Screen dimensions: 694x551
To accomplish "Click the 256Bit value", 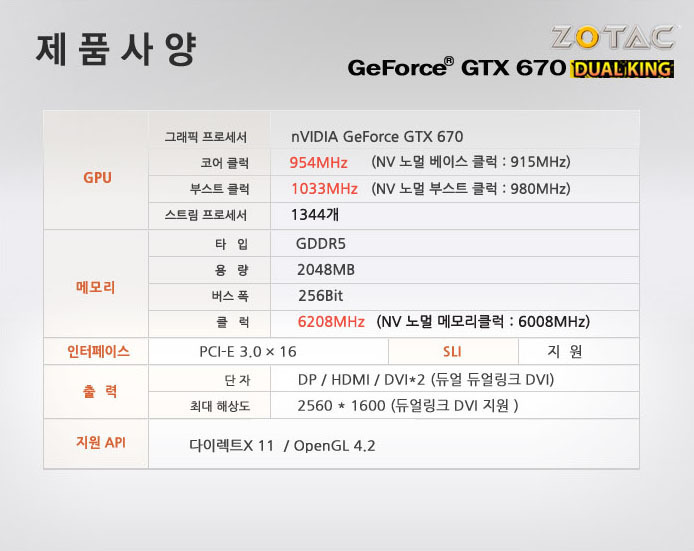I will point(320,296).
